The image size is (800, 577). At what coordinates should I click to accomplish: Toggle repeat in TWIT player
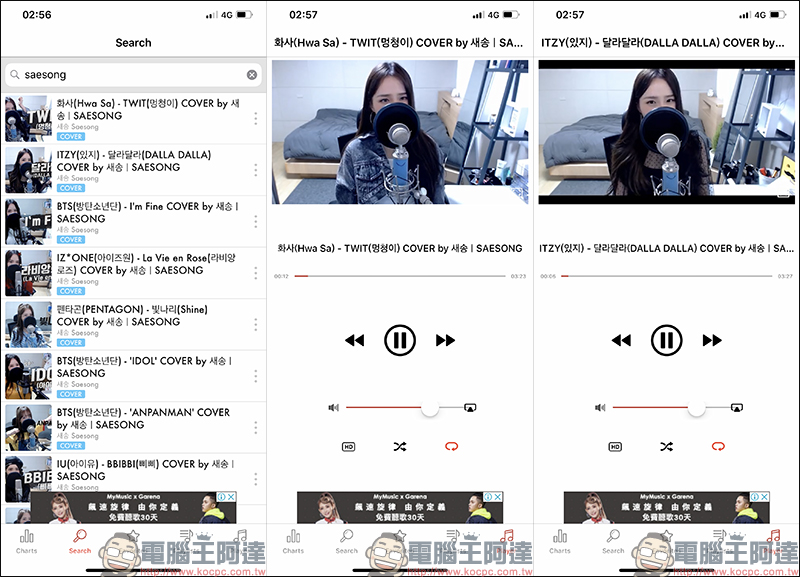pyautogui.click(x=452, y=447)
